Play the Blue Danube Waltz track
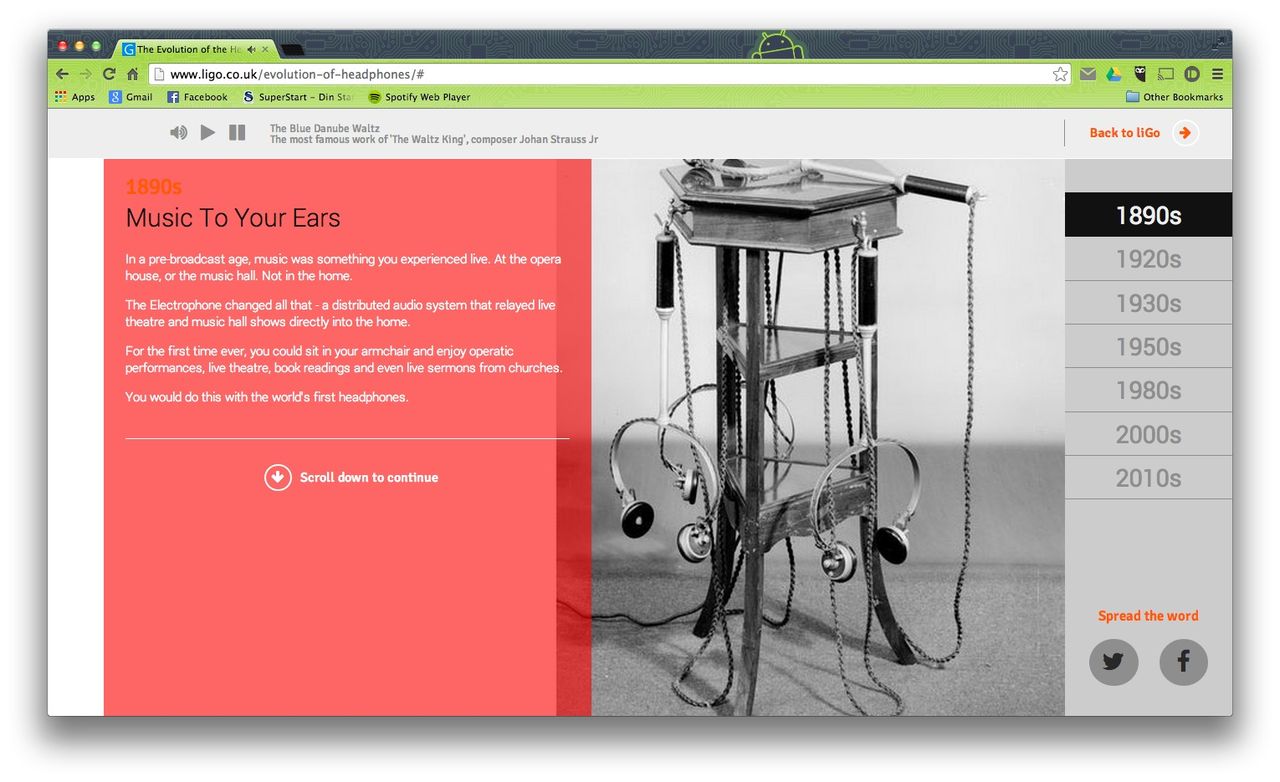The image size is (1280, 782). [208, 132]
